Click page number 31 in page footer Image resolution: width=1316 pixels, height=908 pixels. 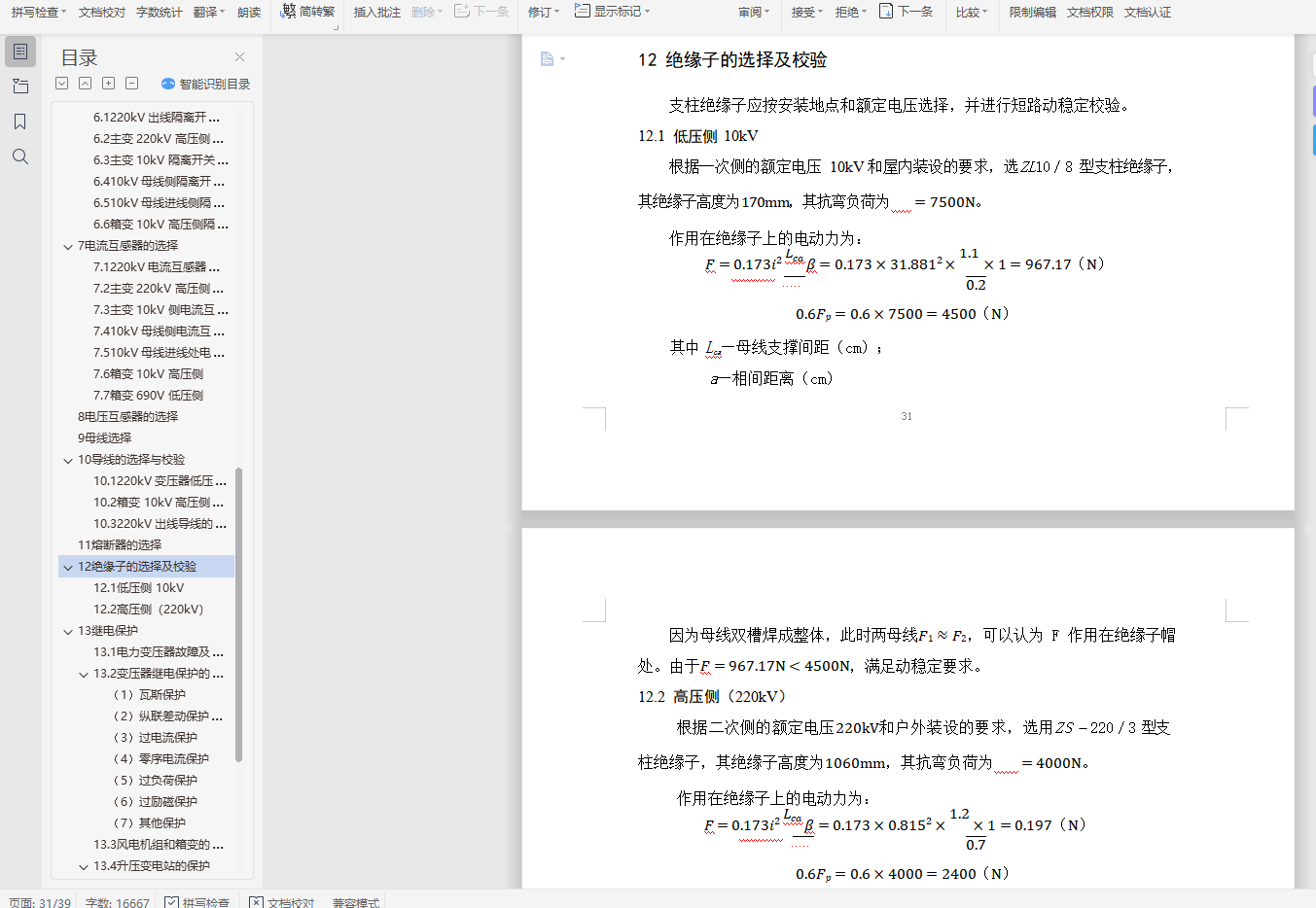(x=907, y=416)
